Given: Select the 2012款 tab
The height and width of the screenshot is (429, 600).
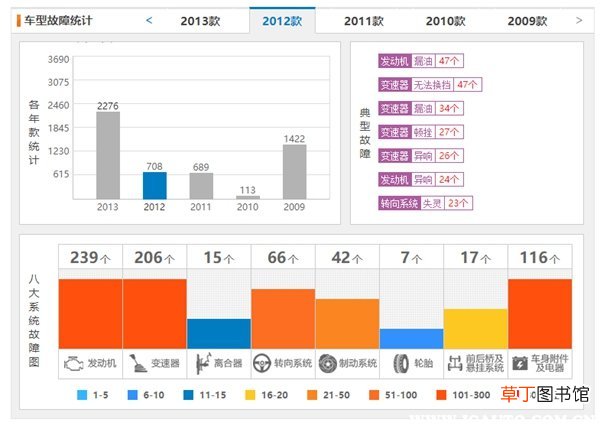Looking at the screenshot, I should [x=282, y=21].
